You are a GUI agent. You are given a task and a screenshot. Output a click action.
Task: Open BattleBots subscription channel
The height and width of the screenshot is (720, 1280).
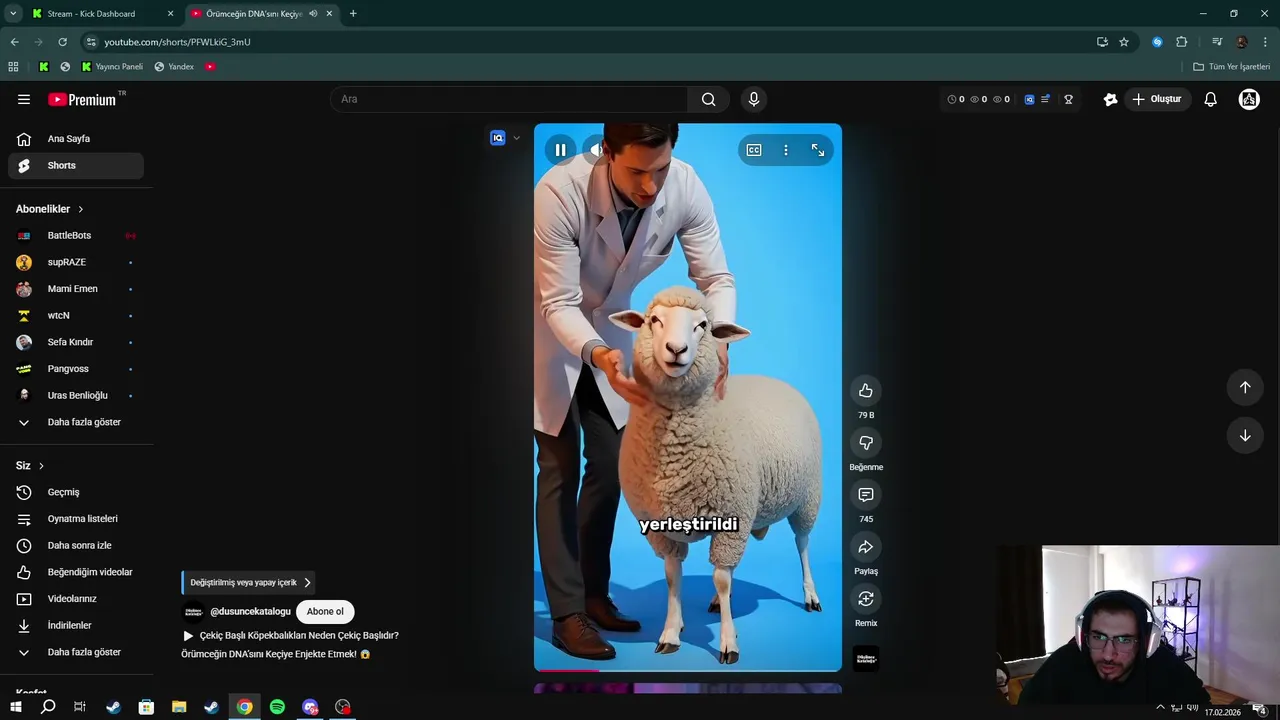(x=76, y=236)
